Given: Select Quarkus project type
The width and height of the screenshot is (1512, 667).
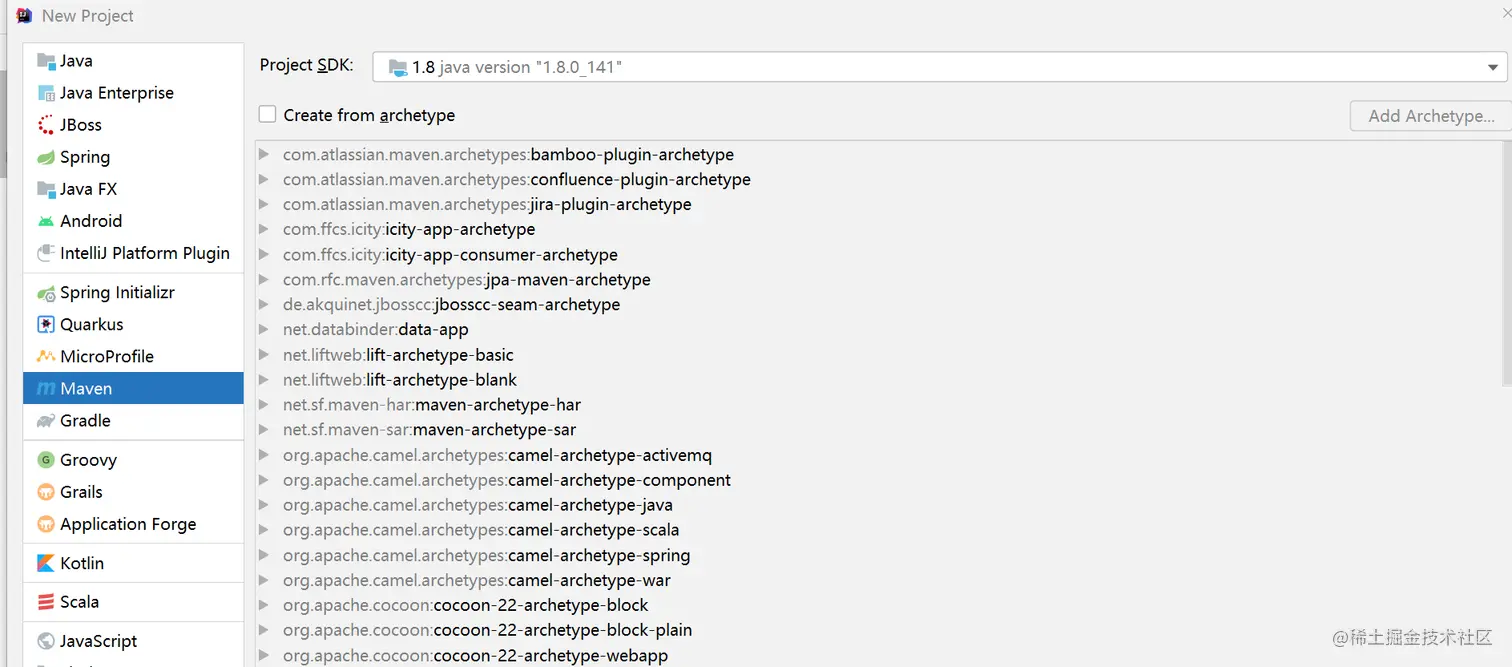Looking at the screenshot, I should point(133,325).
